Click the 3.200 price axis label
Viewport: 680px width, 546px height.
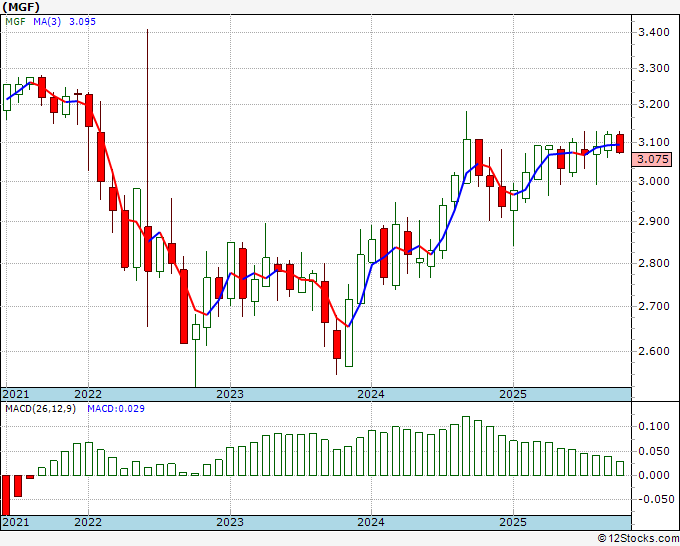[654, 104]
